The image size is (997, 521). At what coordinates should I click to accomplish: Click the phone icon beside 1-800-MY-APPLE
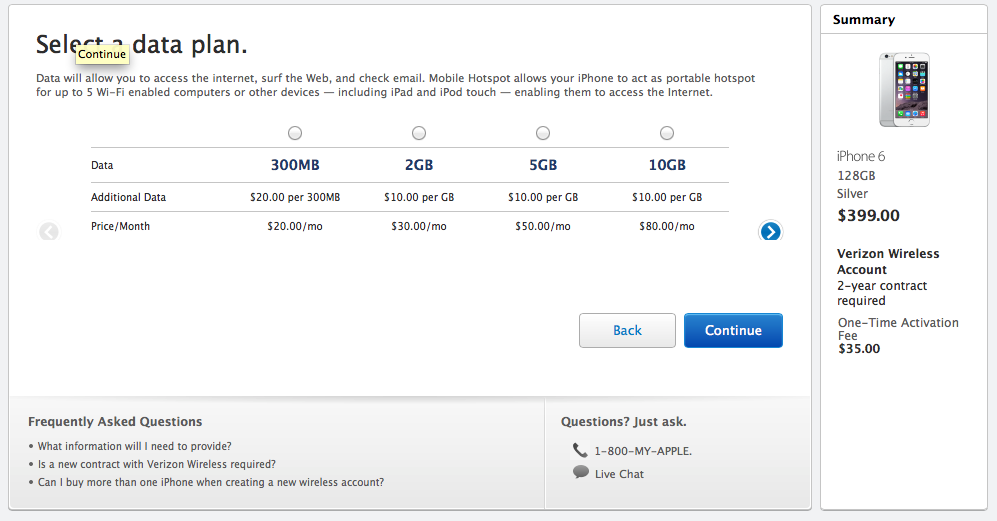pyautogui.click(x=580, y=450)
